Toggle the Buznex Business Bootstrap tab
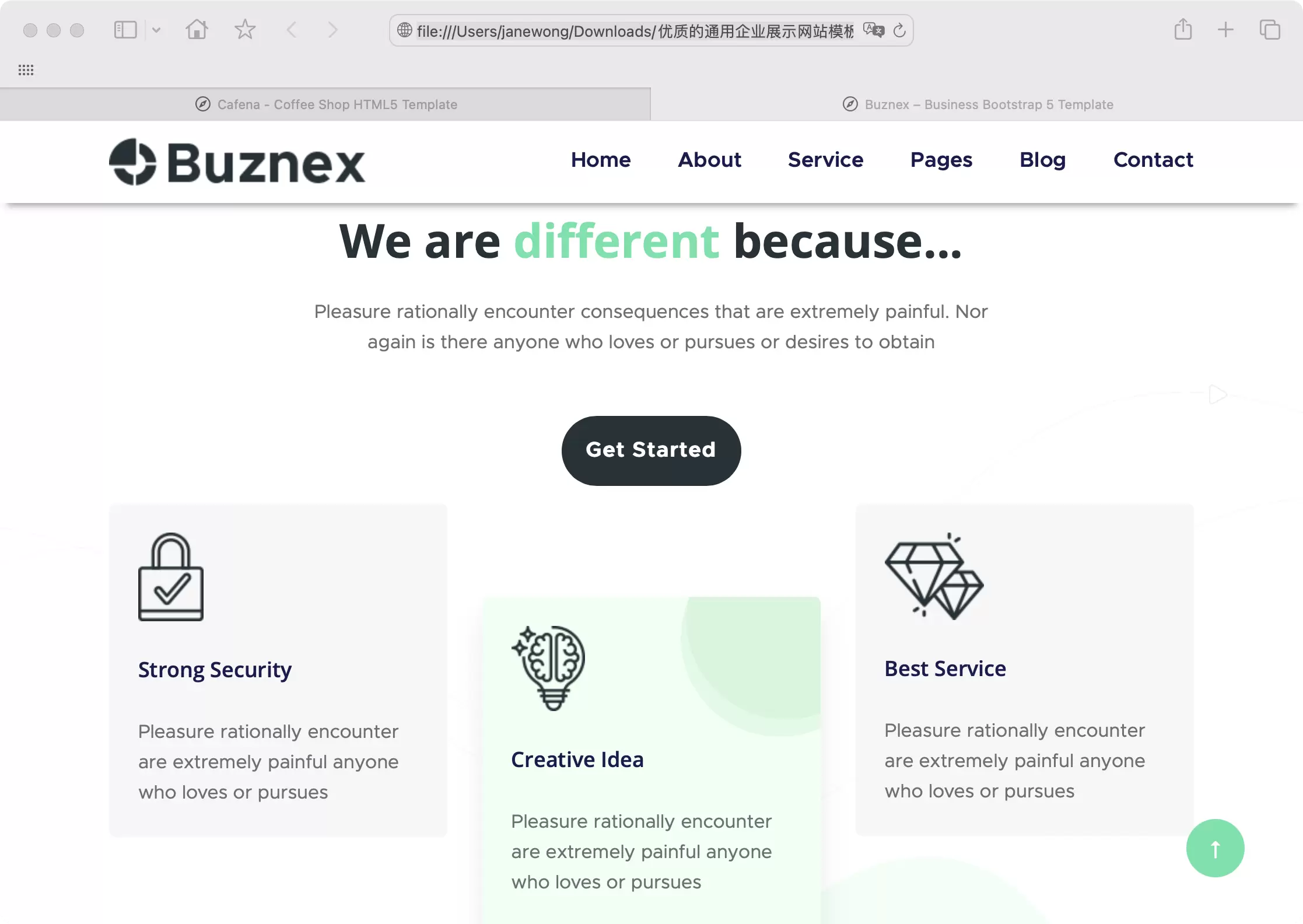1303x924 pixels. (978, 104)
